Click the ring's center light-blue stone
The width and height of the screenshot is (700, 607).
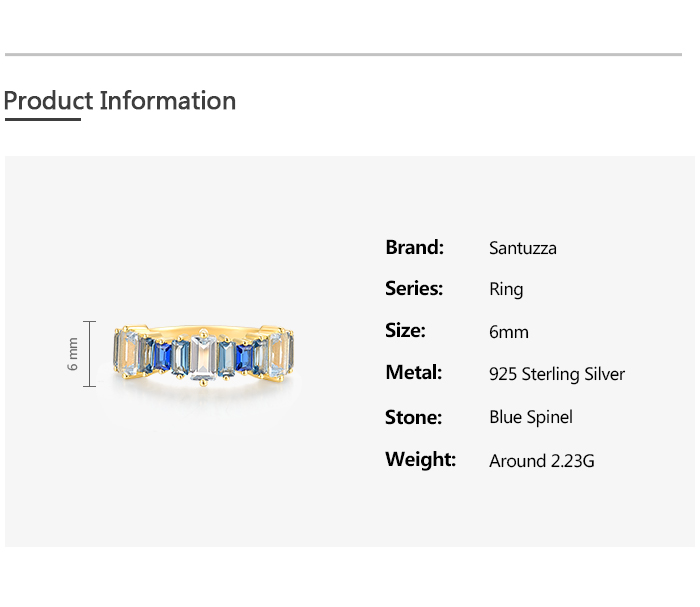pos(204,358)
